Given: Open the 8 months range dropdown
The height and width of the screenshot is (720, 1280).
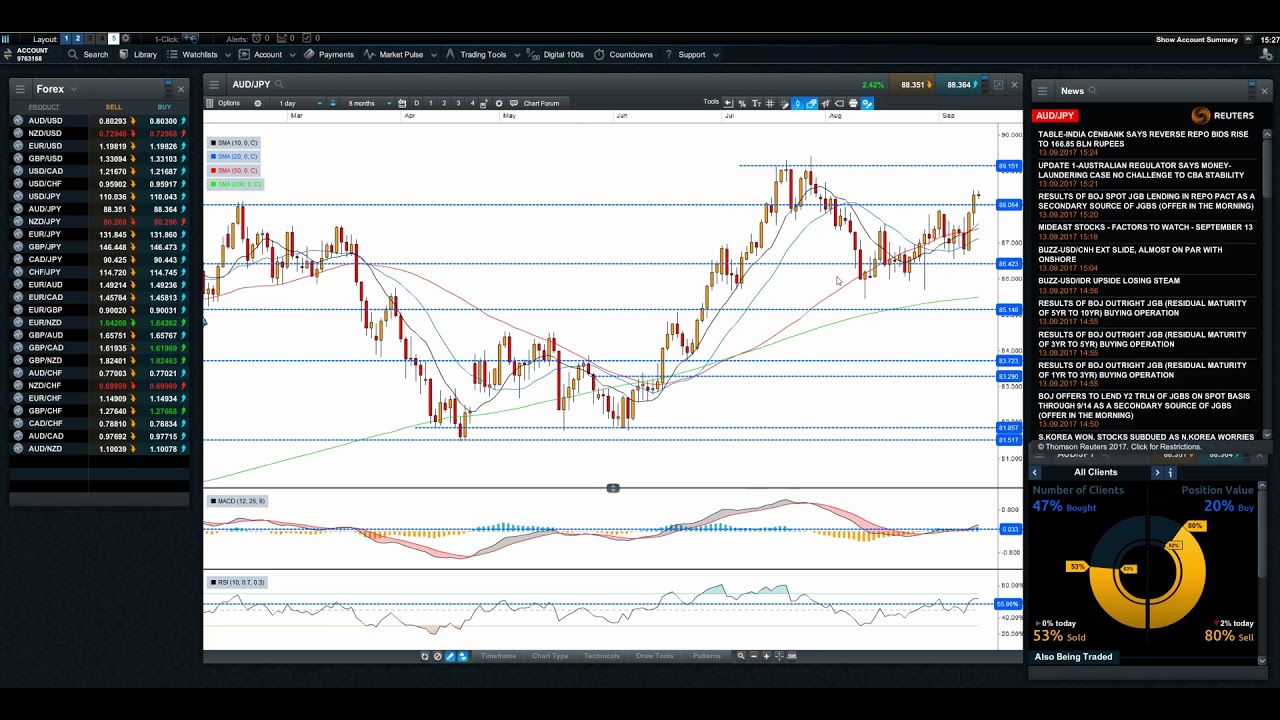Looking at the screenshot, I should tap(369, 103).
